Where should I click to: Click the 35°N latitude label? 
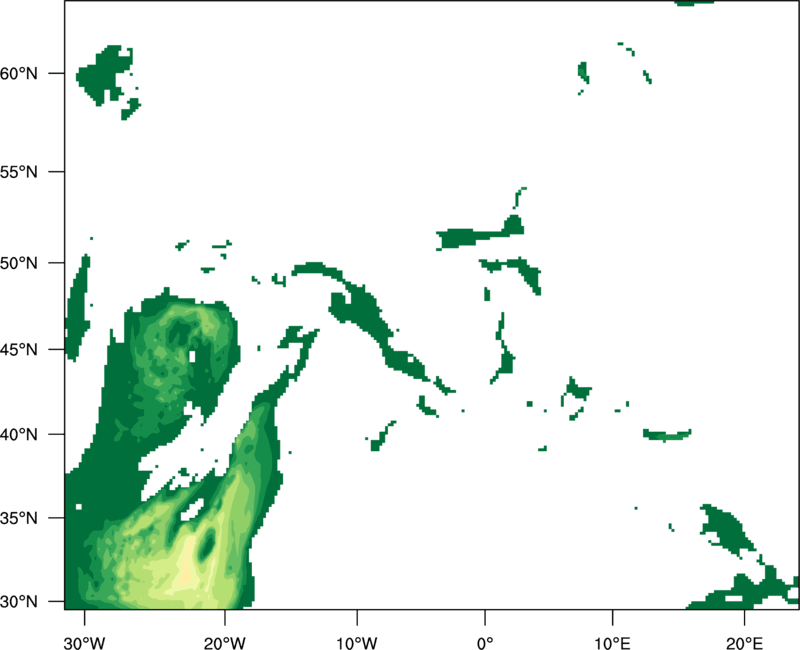click(x=19, y=518)
